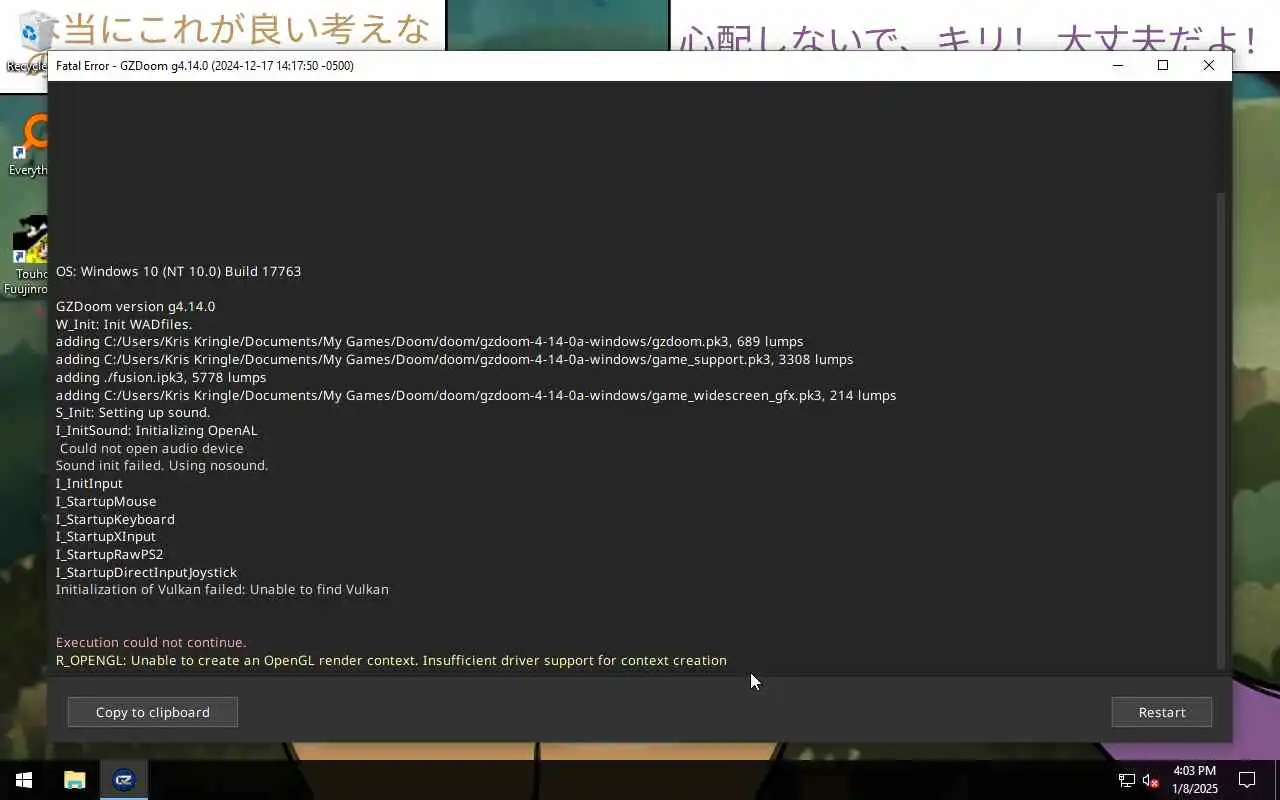Click the Restart button
1280x800 pixels.
[1162, 712]
